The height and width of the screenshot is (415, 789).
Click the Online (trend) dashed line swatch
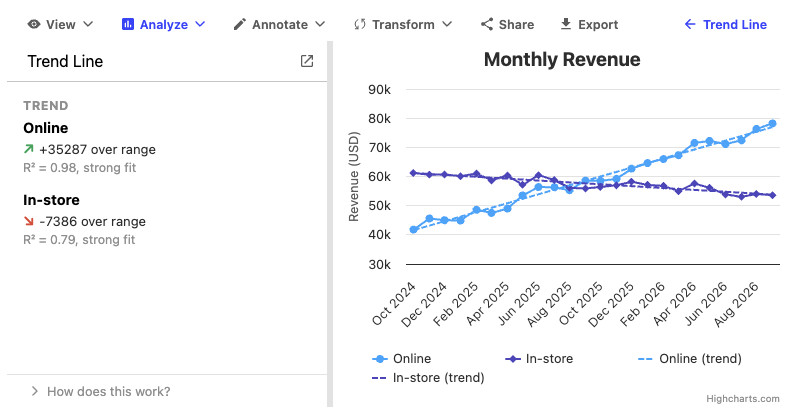click(x=645, y=359)
